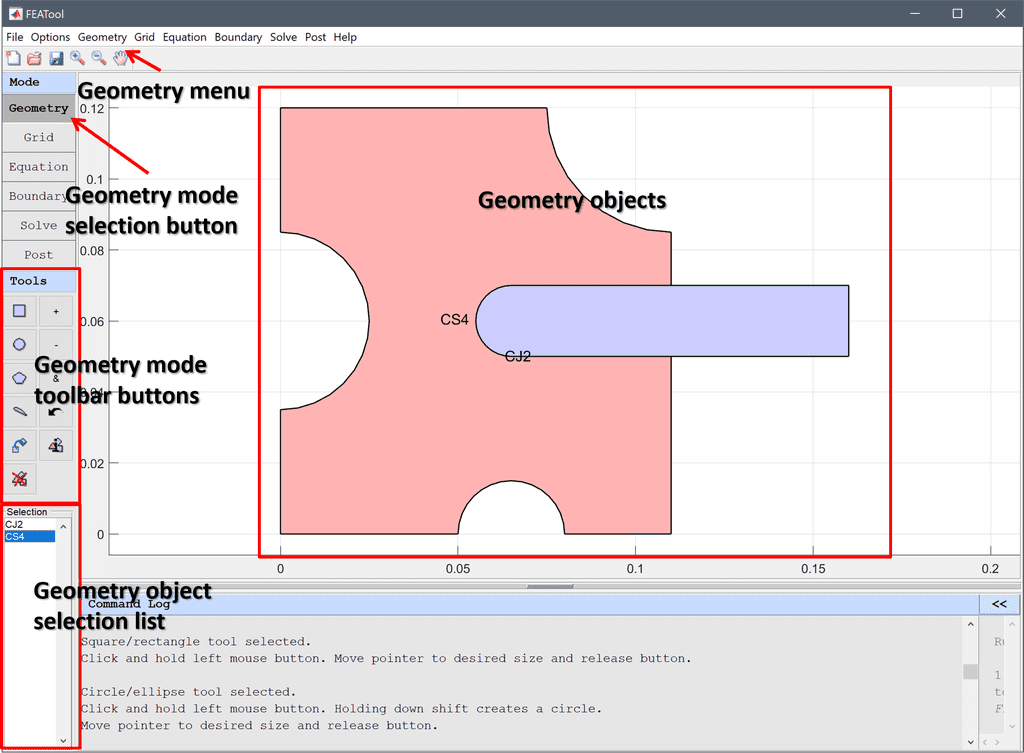The height and width of the screenshot is (753, 1024).
Task: Click the combine objects tool icon
Action: pos(56,445)
